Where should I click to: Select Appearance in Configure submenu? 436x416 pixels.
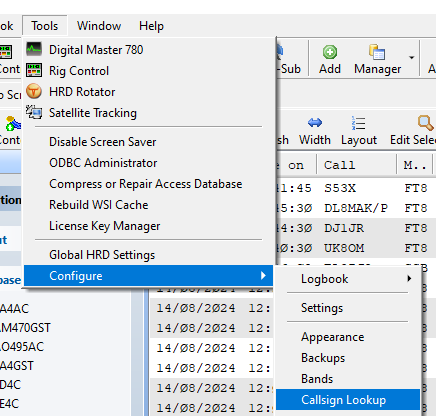click(x=348, y=337)
